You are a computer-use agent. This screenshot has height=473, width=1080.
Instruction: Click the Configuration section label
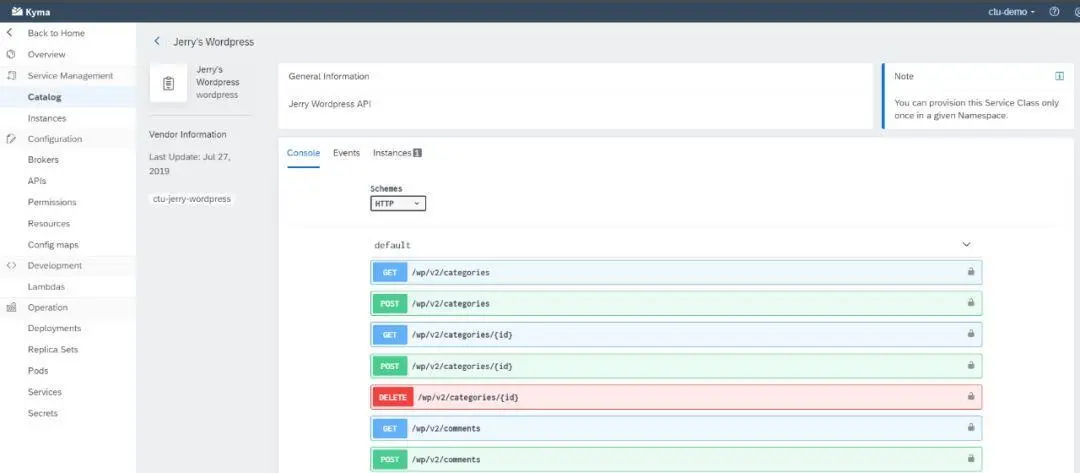tap(54, 139)
